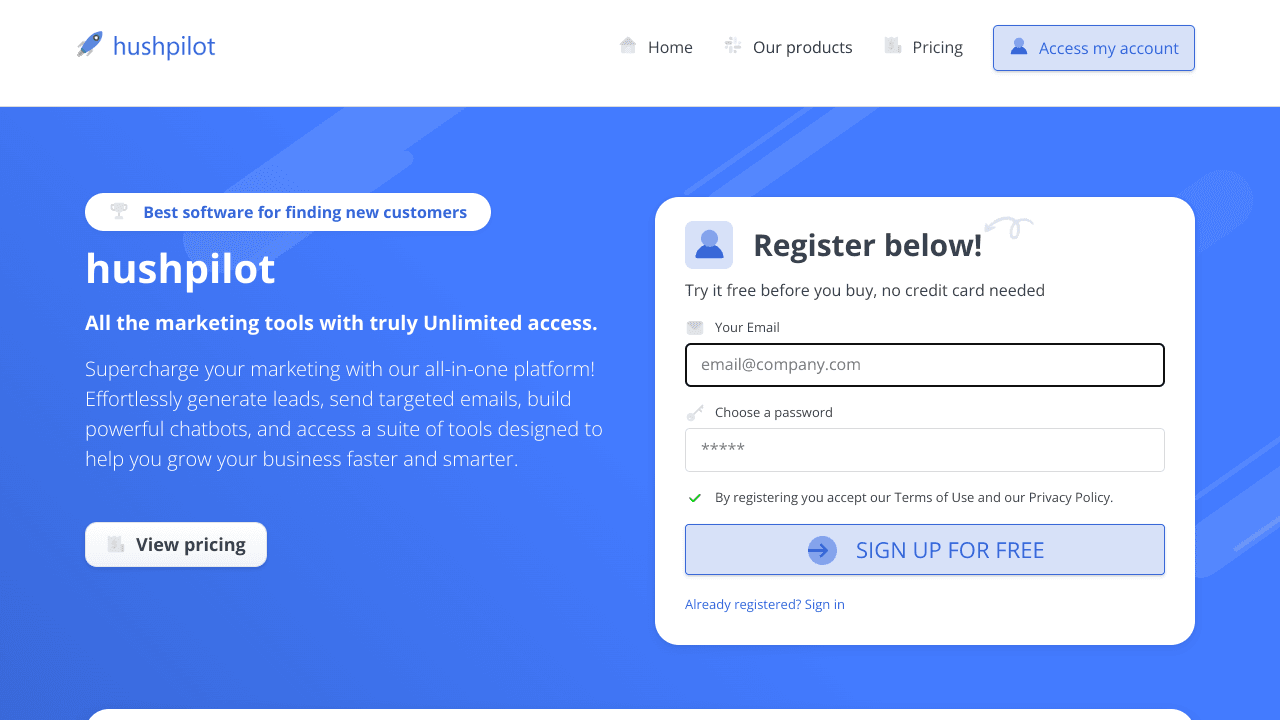Click the tag icon beside Pricing
The height and width of the screenshot is (720, 1280).
tap(893, 45)
